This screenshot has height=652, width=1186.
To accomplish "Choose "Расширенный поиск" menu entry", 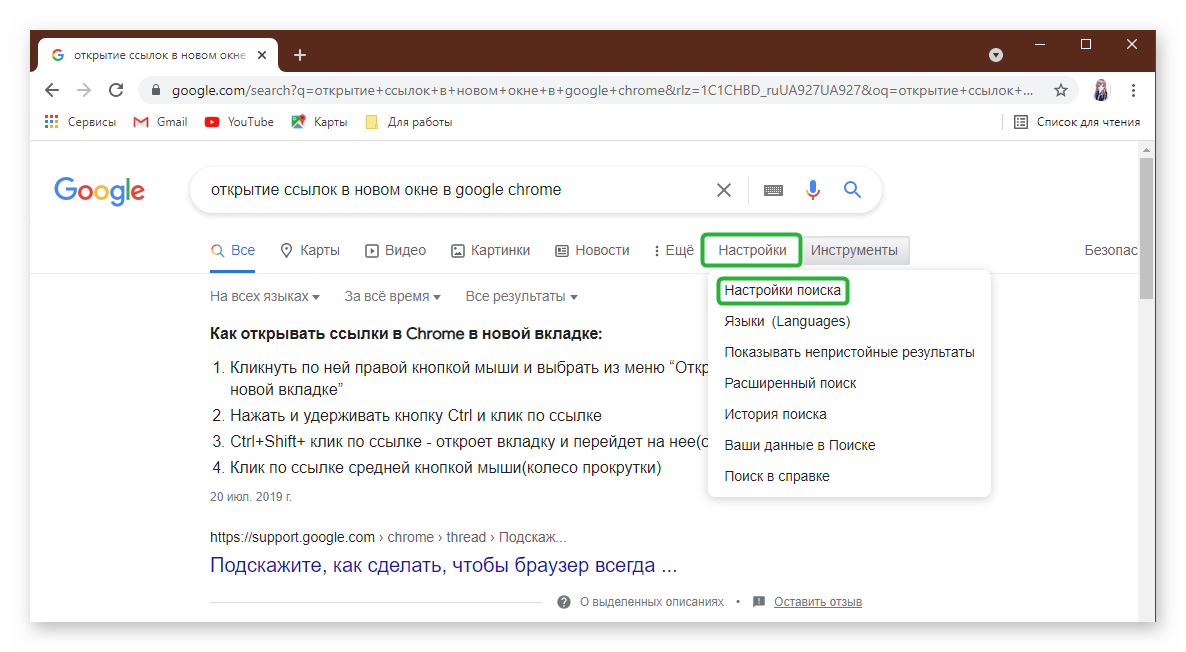I will tap(790, 383).
